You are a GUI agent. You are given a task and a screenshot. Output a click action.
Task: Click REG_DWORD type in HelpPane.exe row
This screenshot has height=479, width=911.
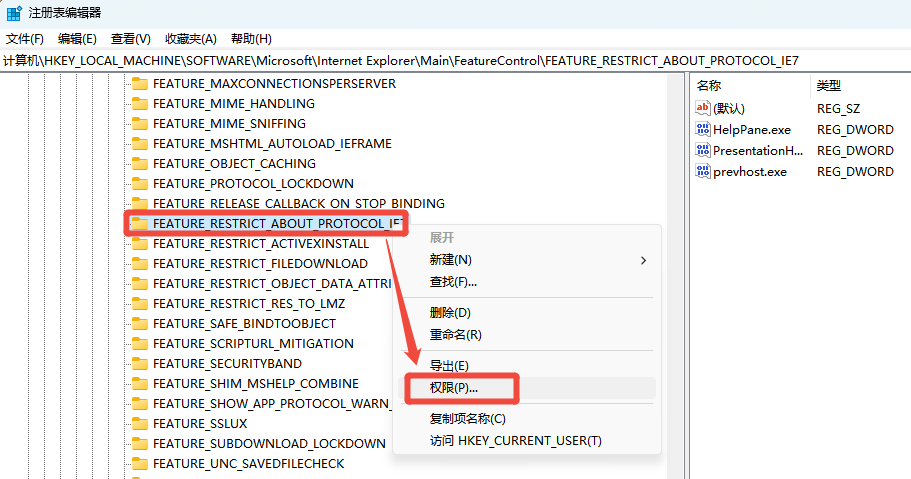click(x=855, y=130)
